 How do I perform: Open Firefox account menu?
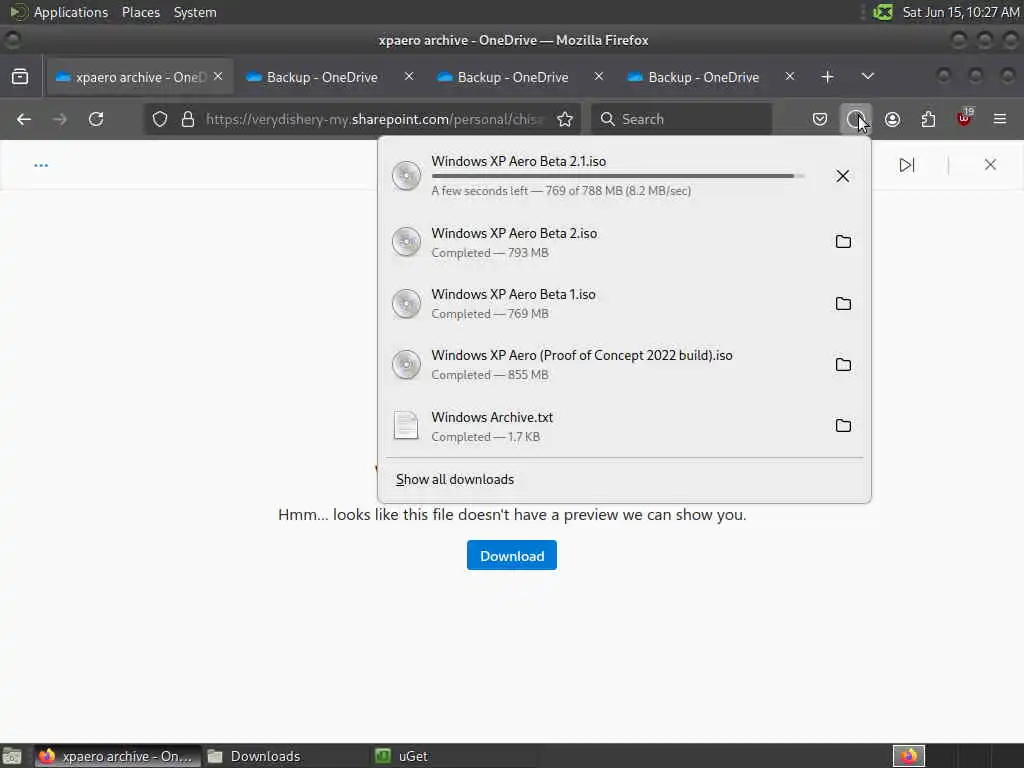[x=893, y=119]
